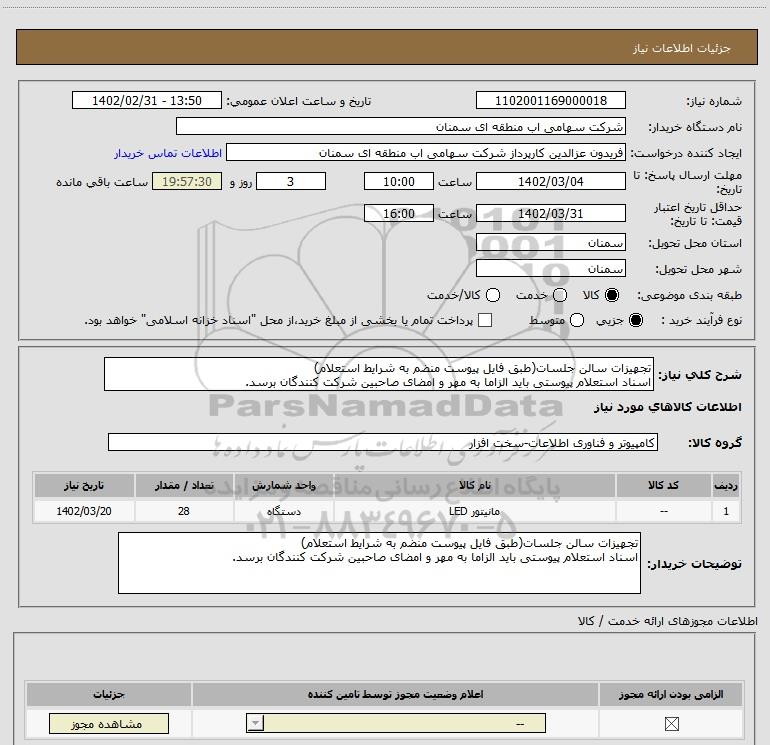Click the کد کالا column header

click(x=663, y=486)
